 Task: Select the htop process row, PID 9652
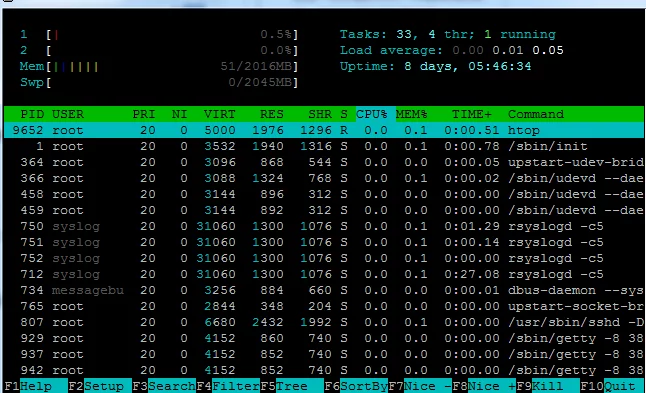tap(324, 130)
